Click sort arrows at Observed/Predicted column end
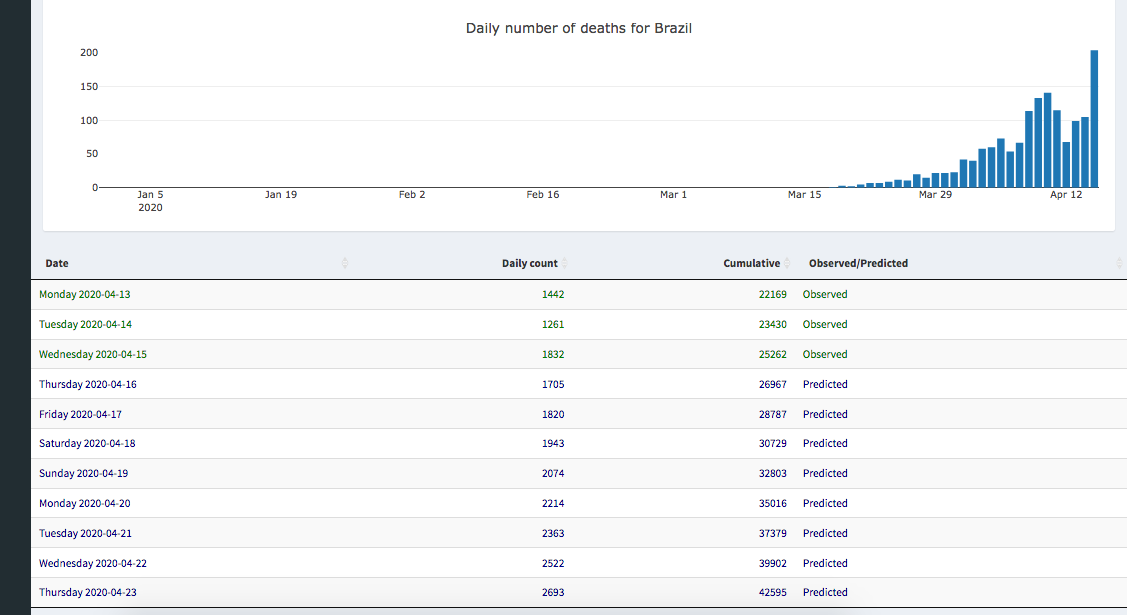The height and width of the screenshot is (615, 1127). pyautogui.click(x=1118, y=263)
